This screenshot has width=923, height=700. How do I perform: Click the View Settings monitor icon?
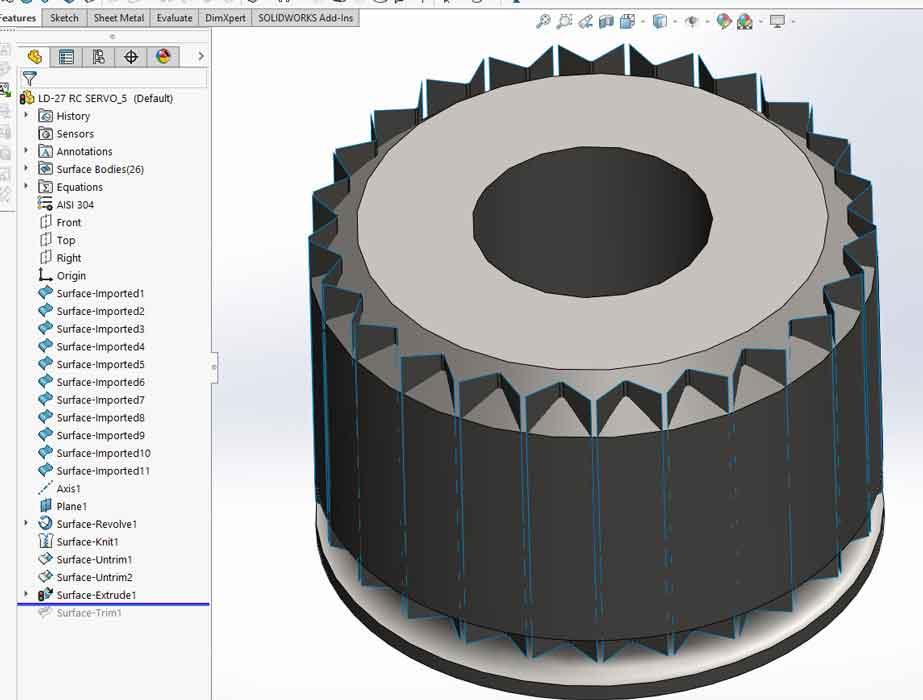pos(777,22)
